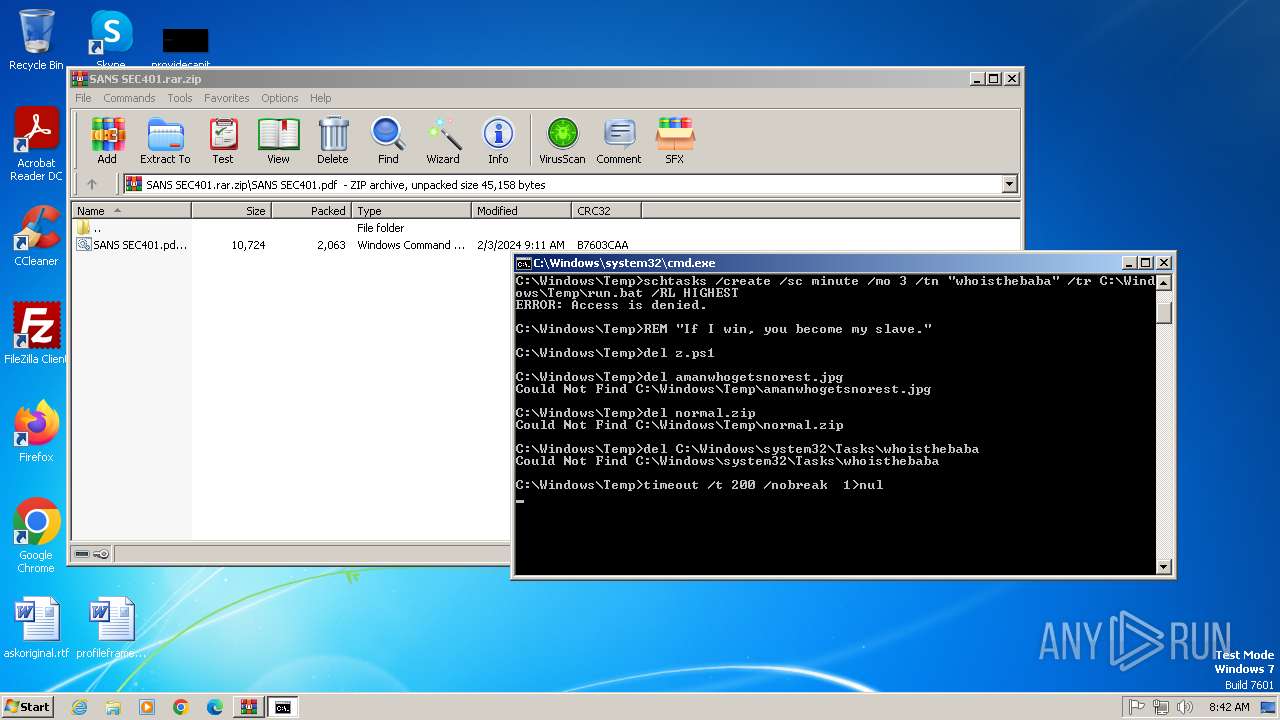
Task: Select the Acrobat Reader DC desktop icon
Action: click(36, 145)
